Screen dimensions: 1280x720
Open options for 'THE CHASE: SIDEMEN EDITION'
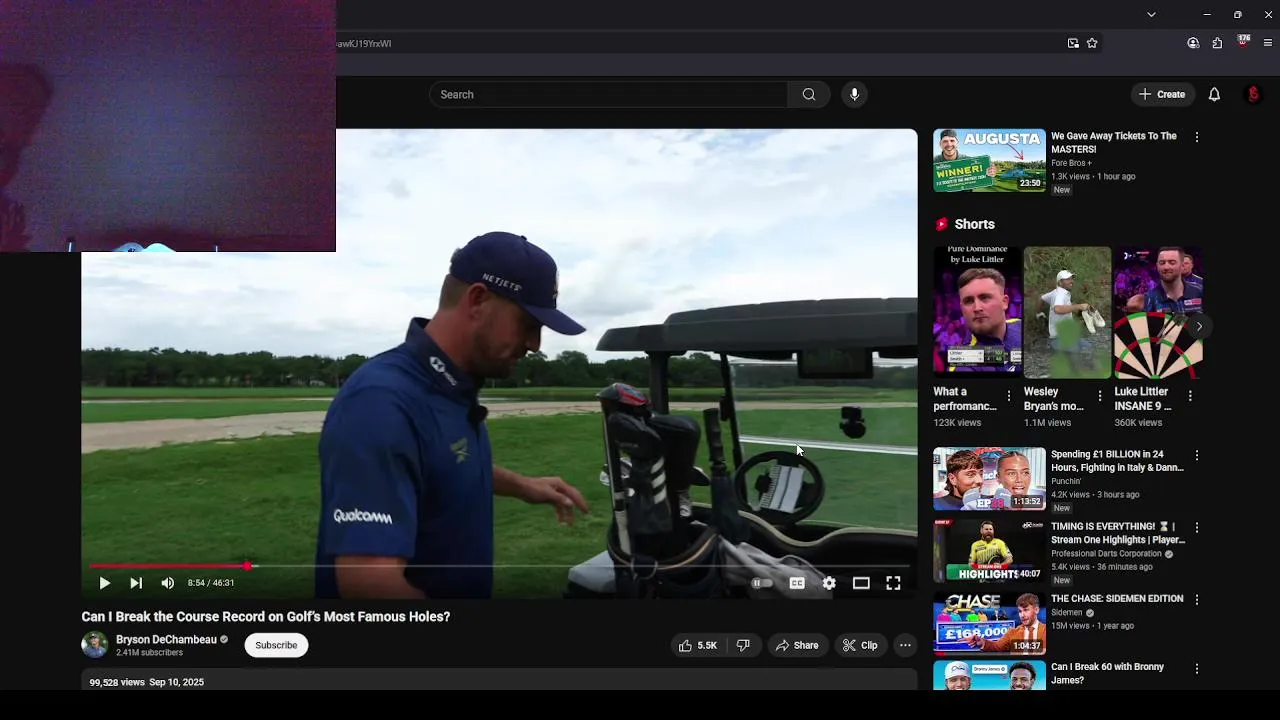click(x=1197, y=600)
